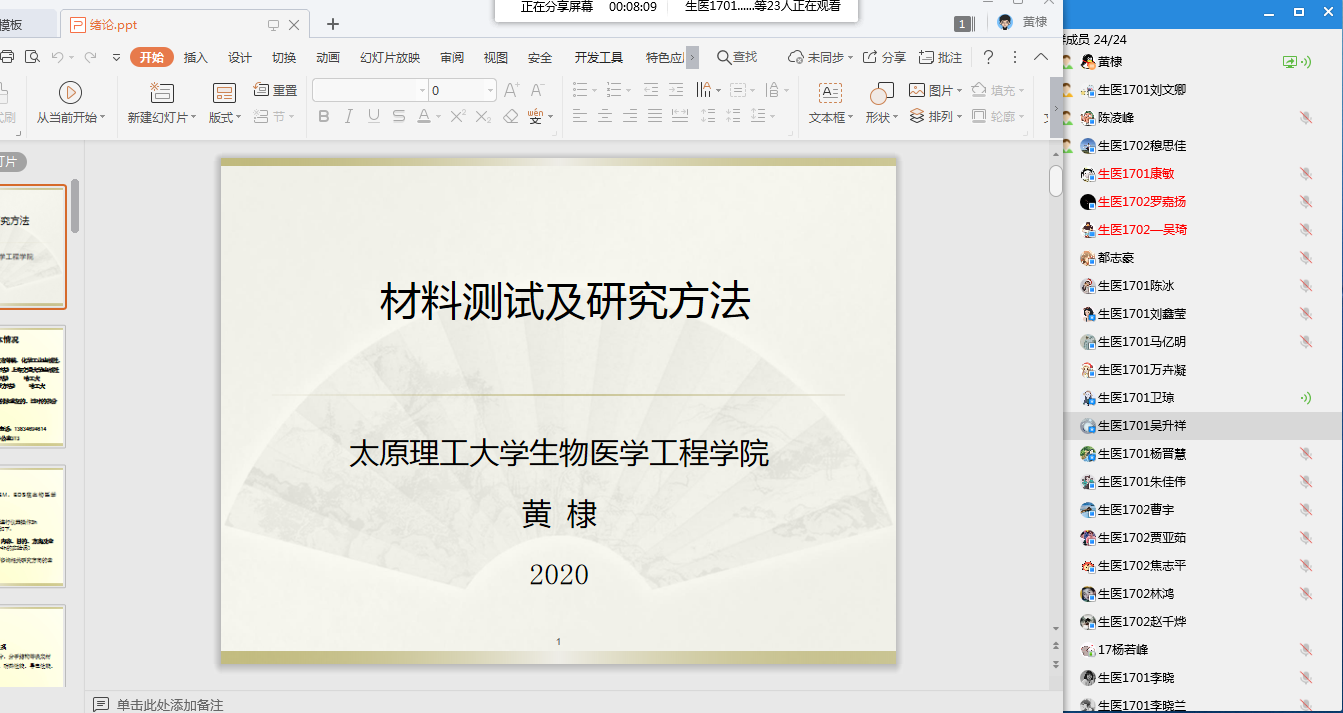Click the 形状 shapes icon
The width and height of the screenshot is (1343, 713).
coord(880,93)
